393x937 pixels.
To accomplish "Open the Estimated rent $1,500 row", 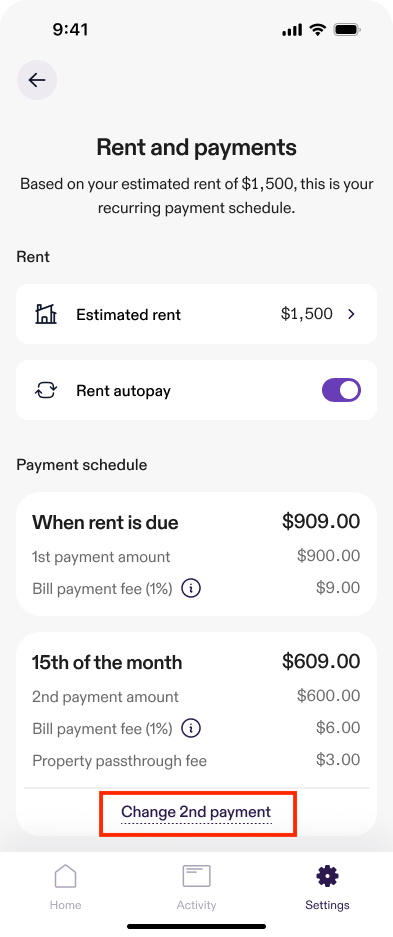I will (x=196, y=314).
